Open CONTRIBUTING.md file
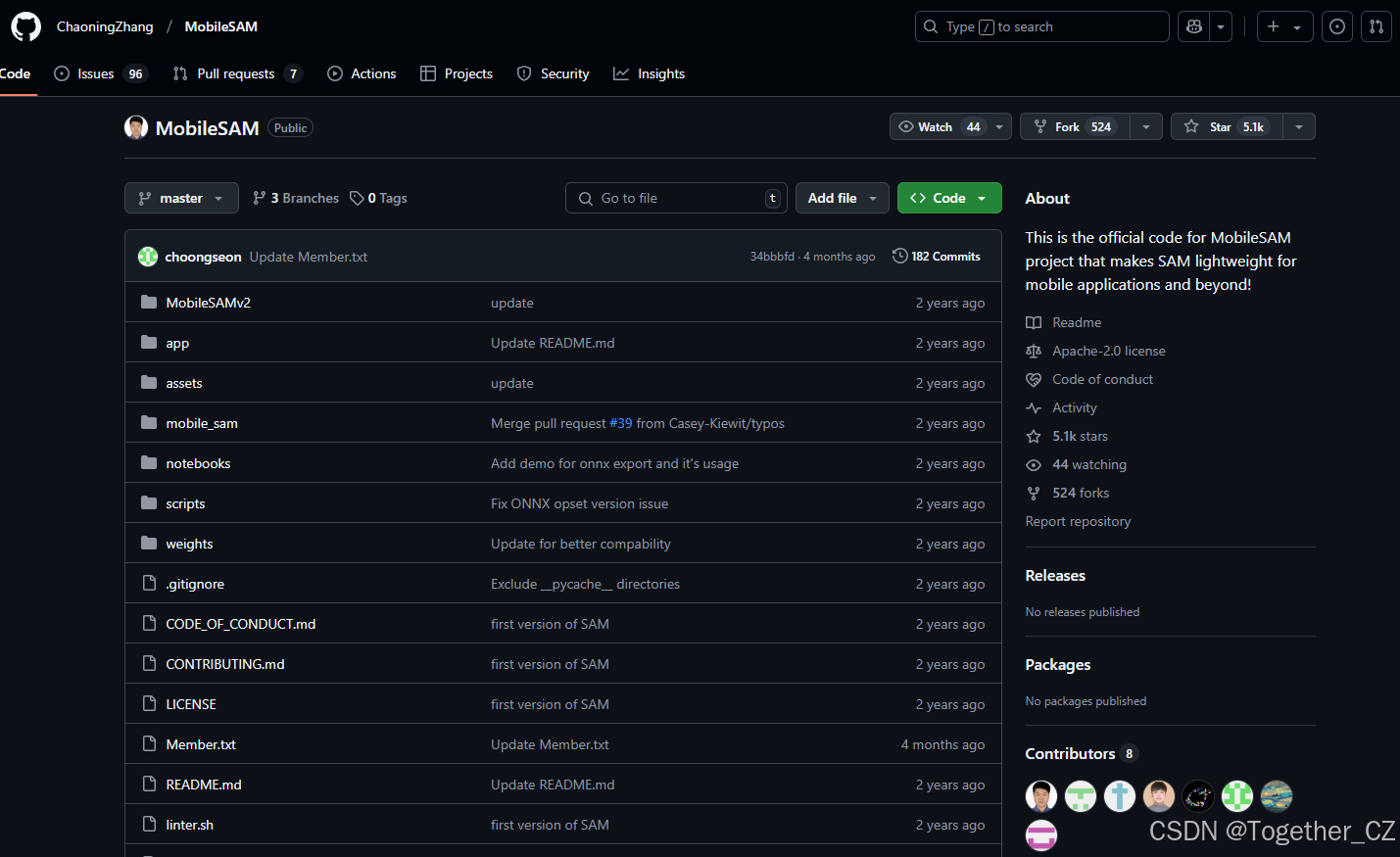1400x857 pixels. [x=225, y=664]
